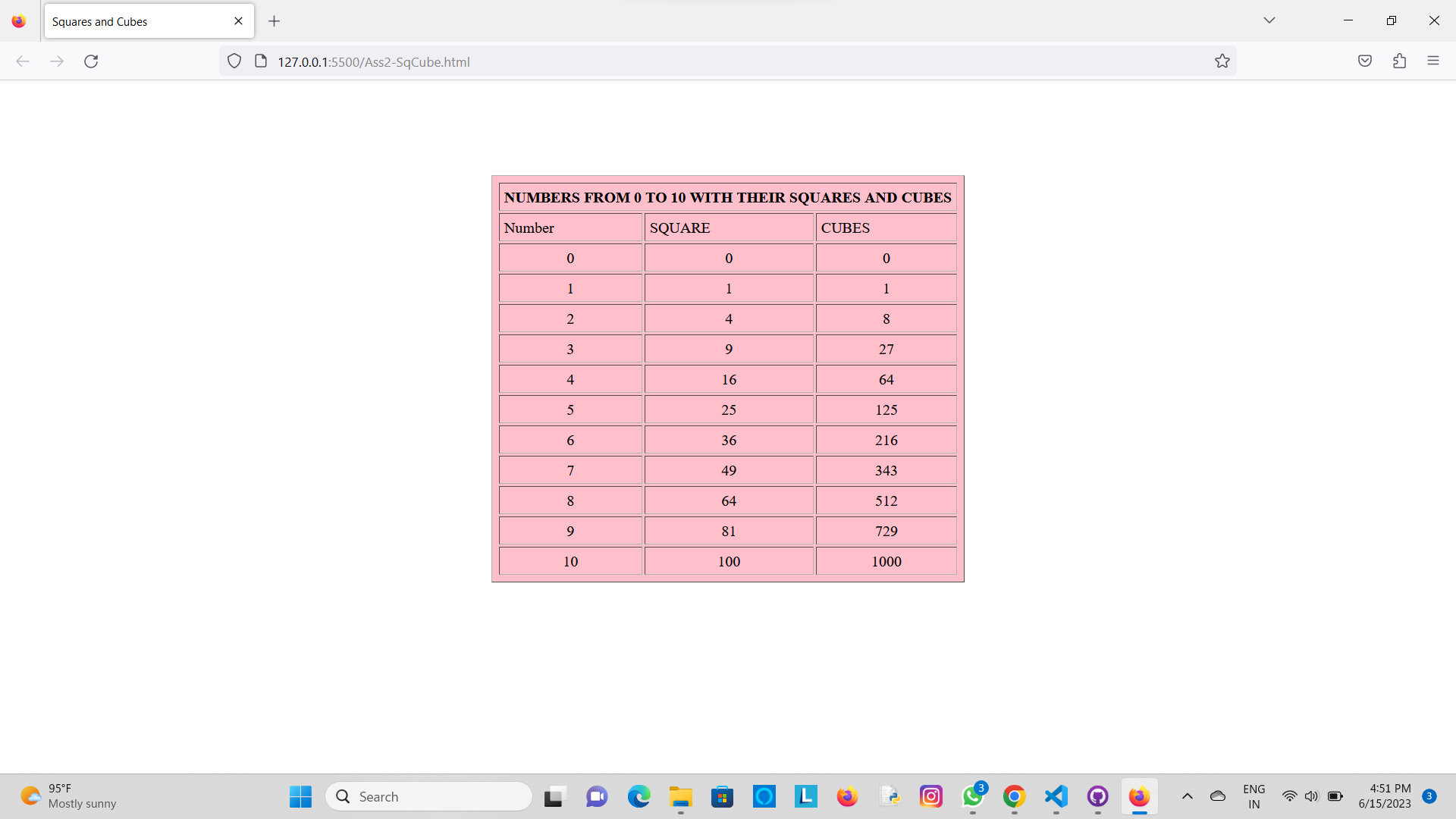1456x819 pixels.
Task: Mute audio via the volume tray icon
Action: pos(1312,796)
